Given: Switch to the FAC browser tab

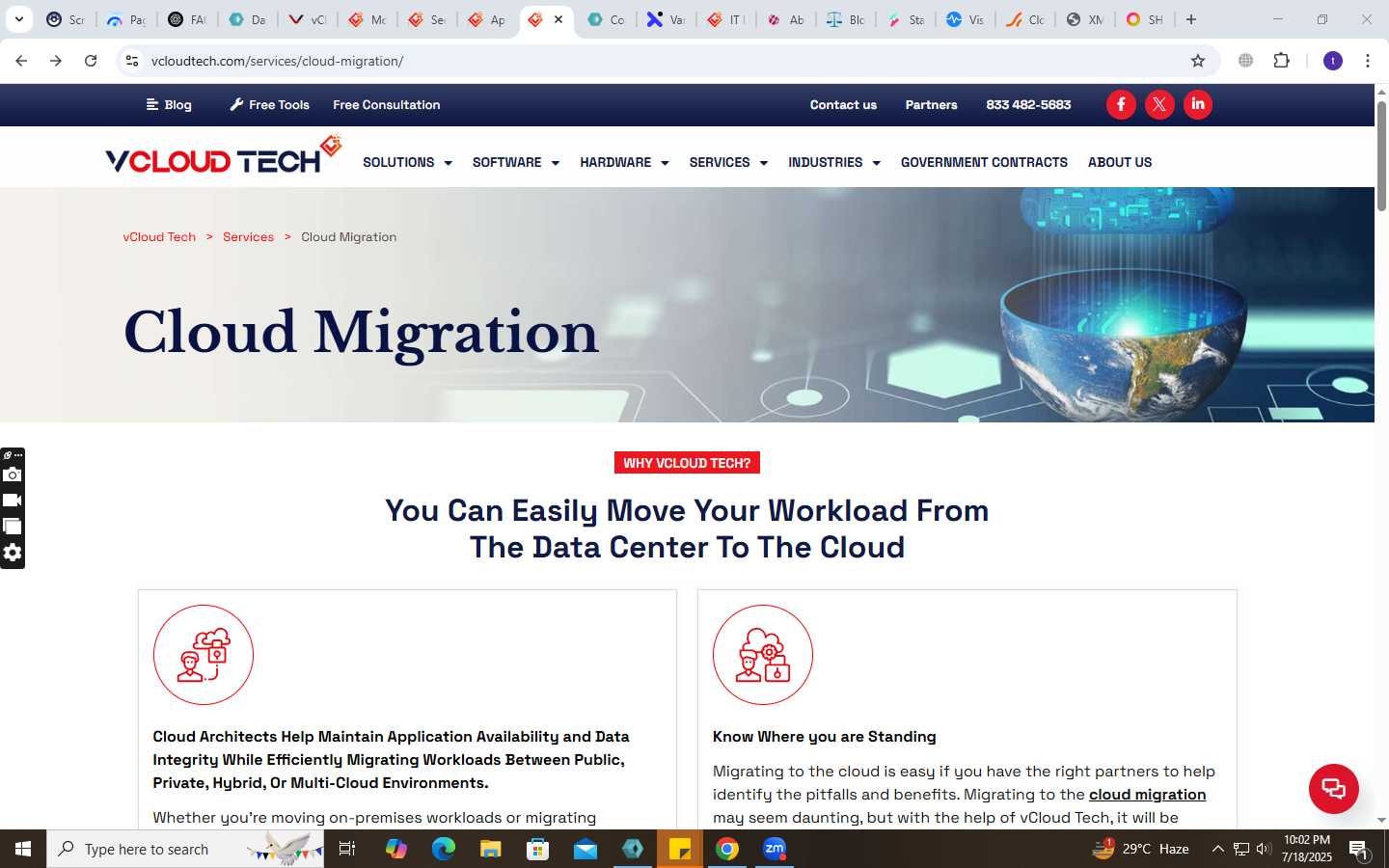Looking at the screenshot, I should (188, 19).
